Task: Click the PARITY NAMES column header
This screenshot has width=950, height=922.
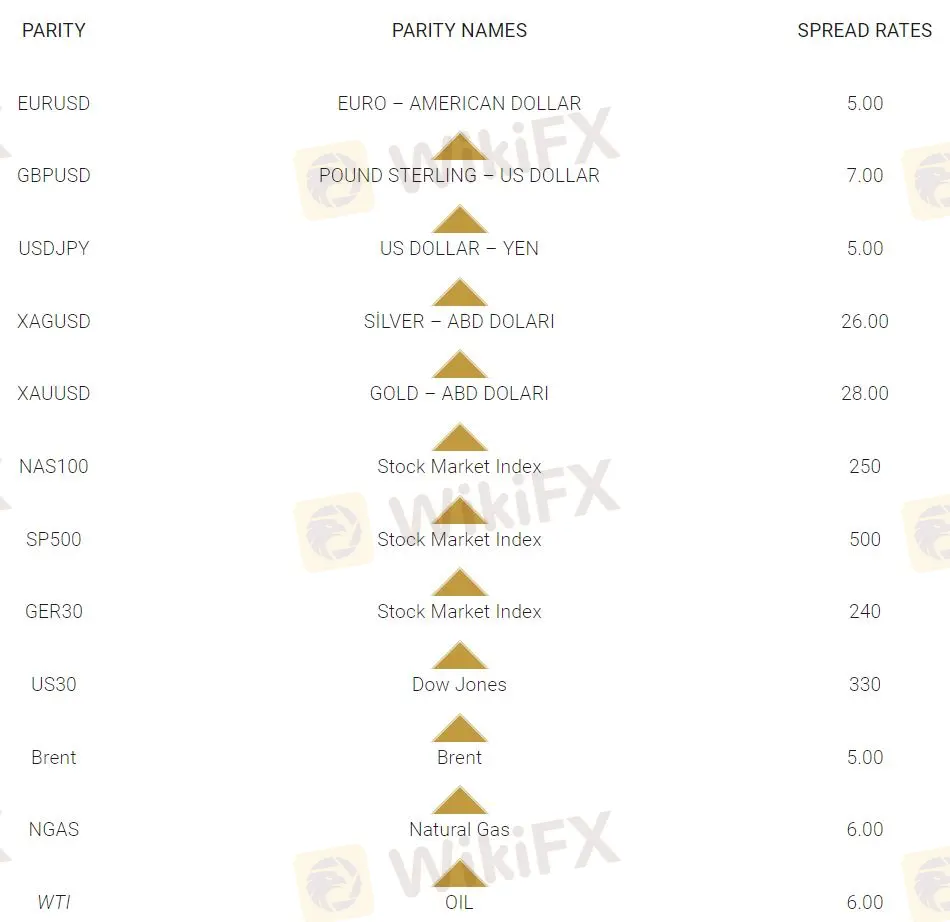Action: click(x=459, y=30)
